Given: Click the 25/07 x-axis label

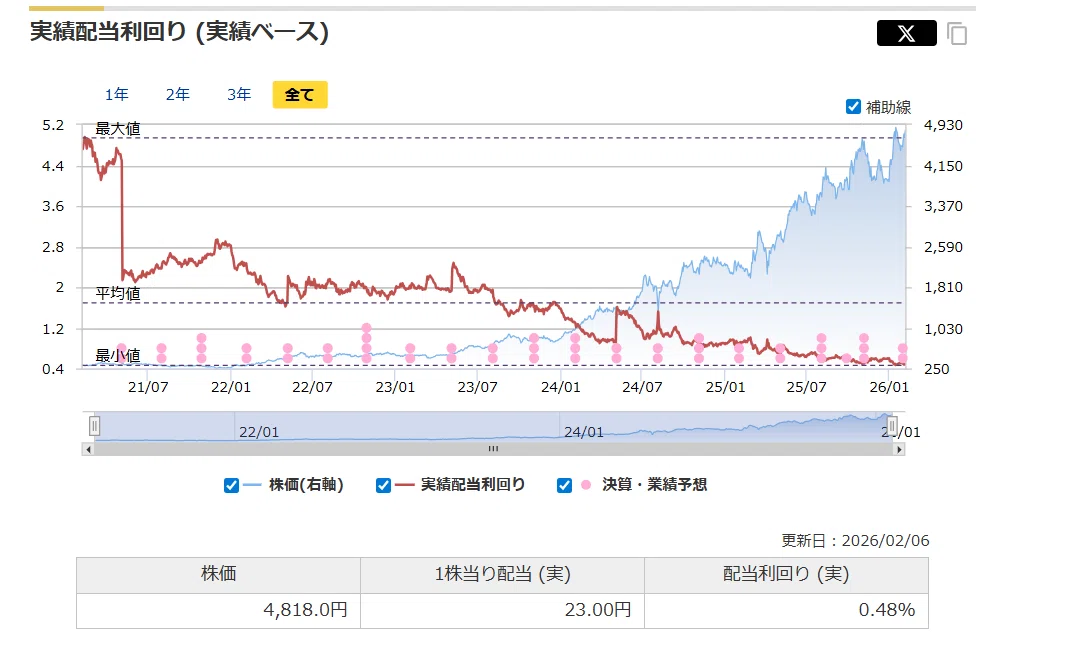Looking at the screenshot, I should click(x=806, y=387).
